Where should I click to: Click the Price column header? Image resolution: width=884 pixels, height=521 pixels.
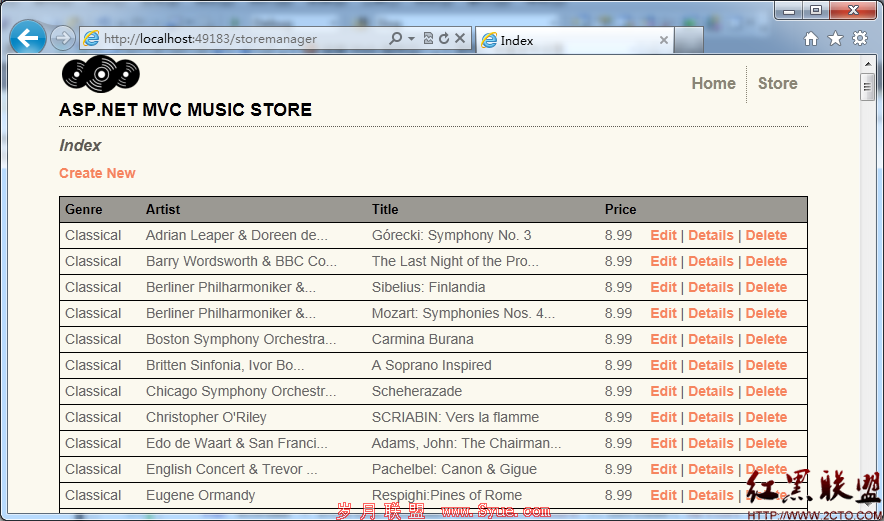620,209
